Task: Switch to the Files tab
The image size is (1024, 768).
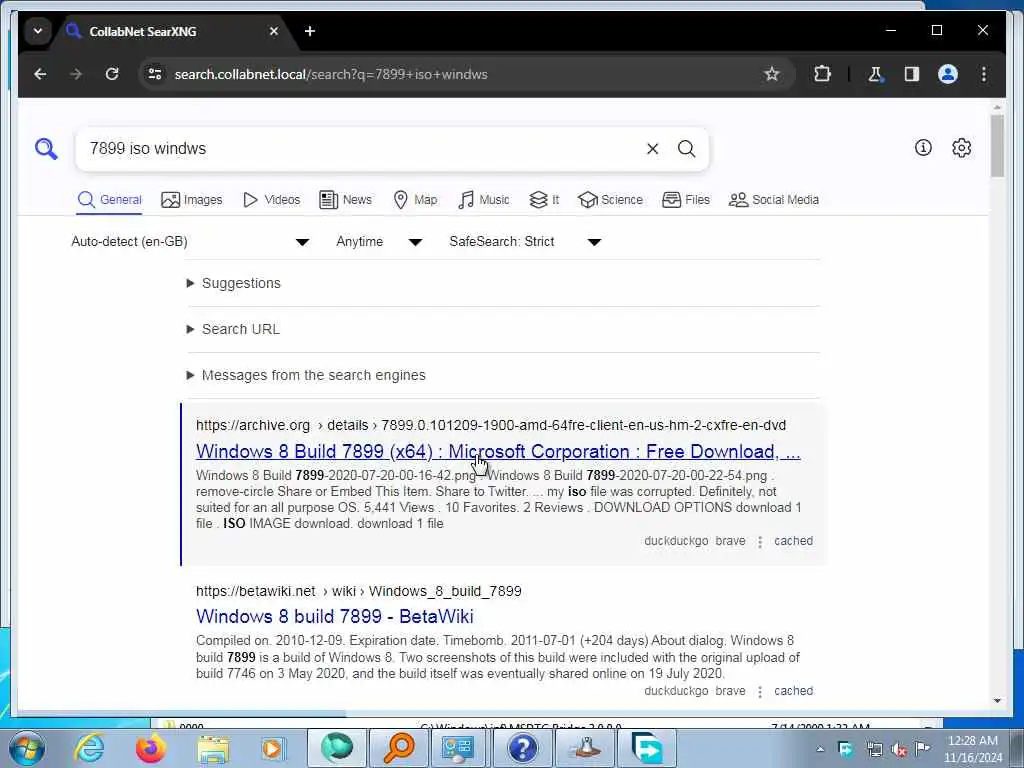Action: click(x=686, y=200)
